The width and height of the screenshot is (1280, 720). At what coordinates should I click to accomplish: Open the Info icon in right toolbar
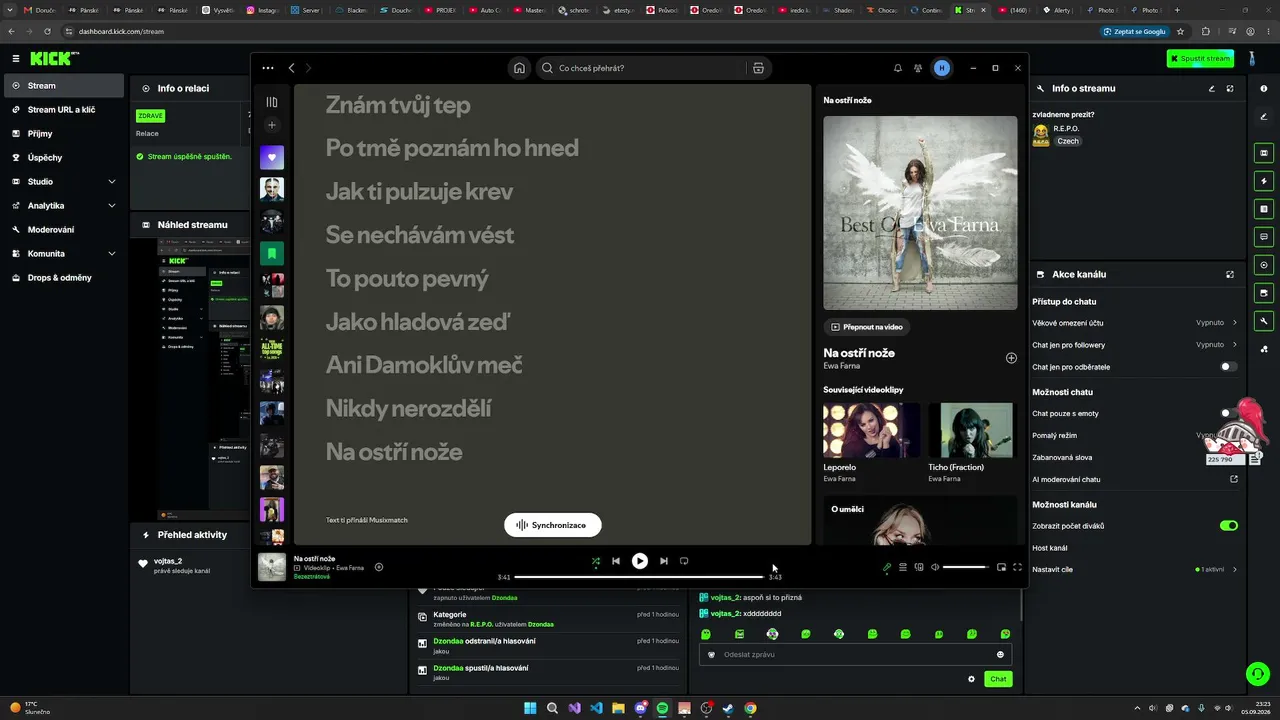(x=1264, y=88)
